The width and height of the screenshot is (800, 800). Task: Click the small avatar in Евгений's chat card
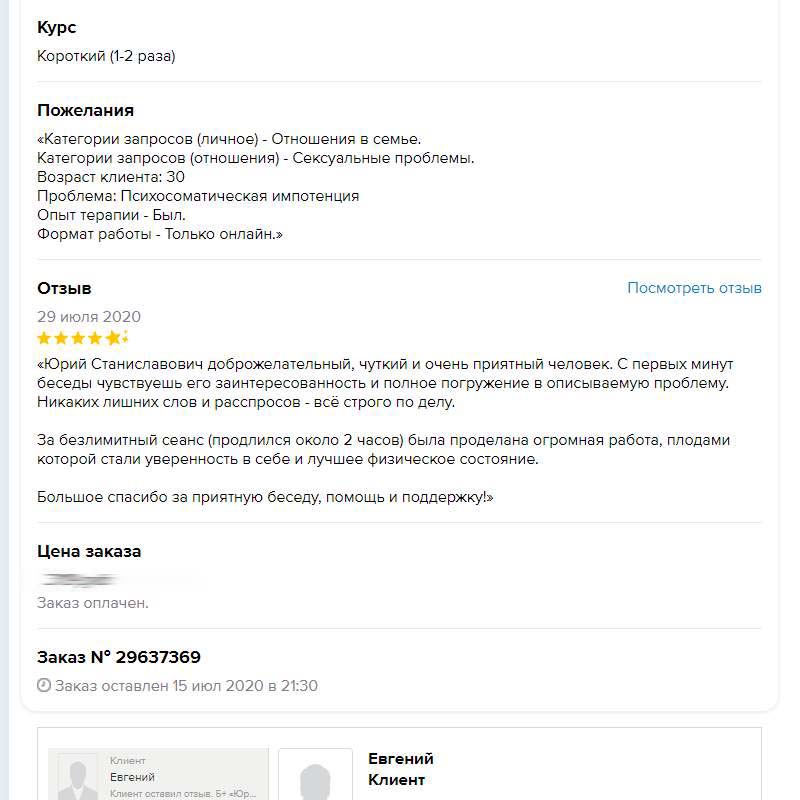pos(78,776)
